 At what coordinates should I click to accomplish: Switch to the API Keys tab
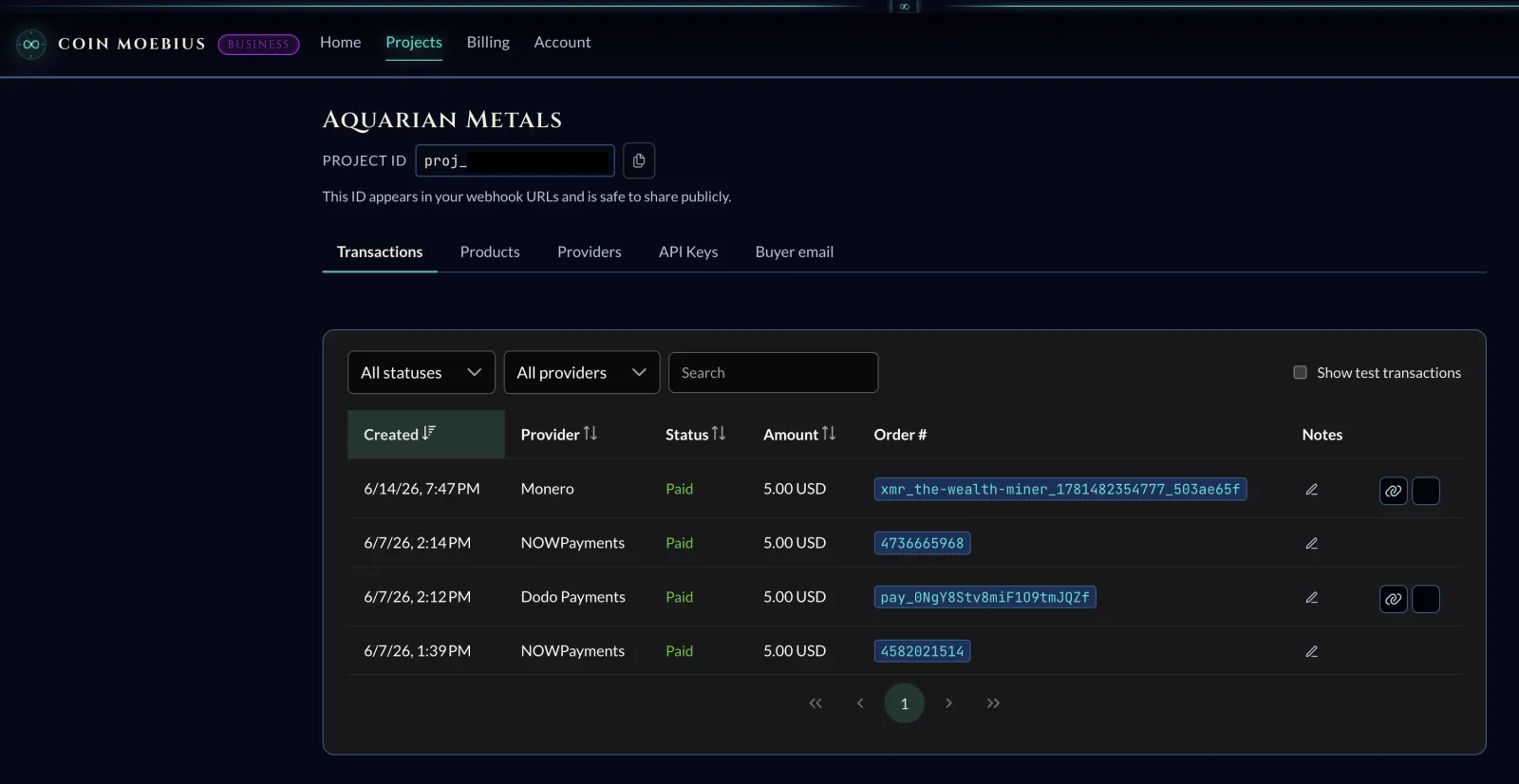[688, 252]
